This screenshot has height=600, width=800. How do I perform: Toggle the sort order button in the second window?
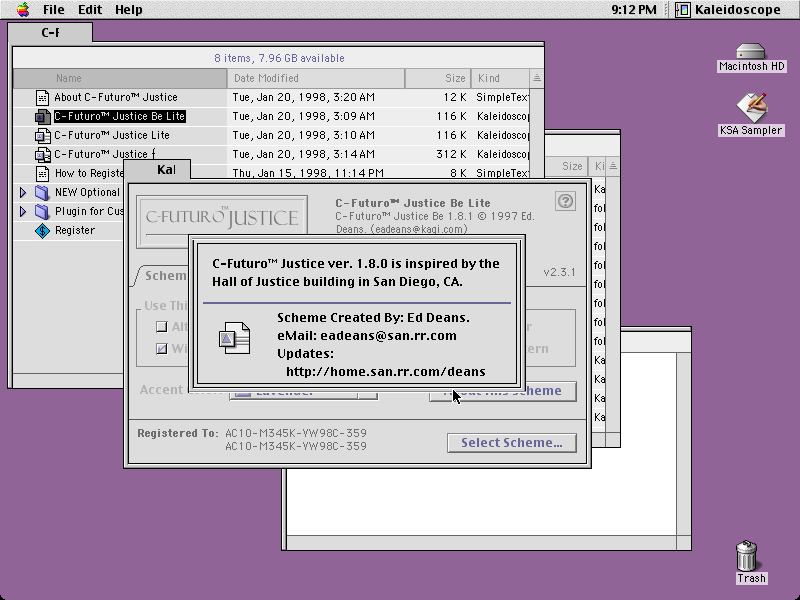tap(613, 166)
